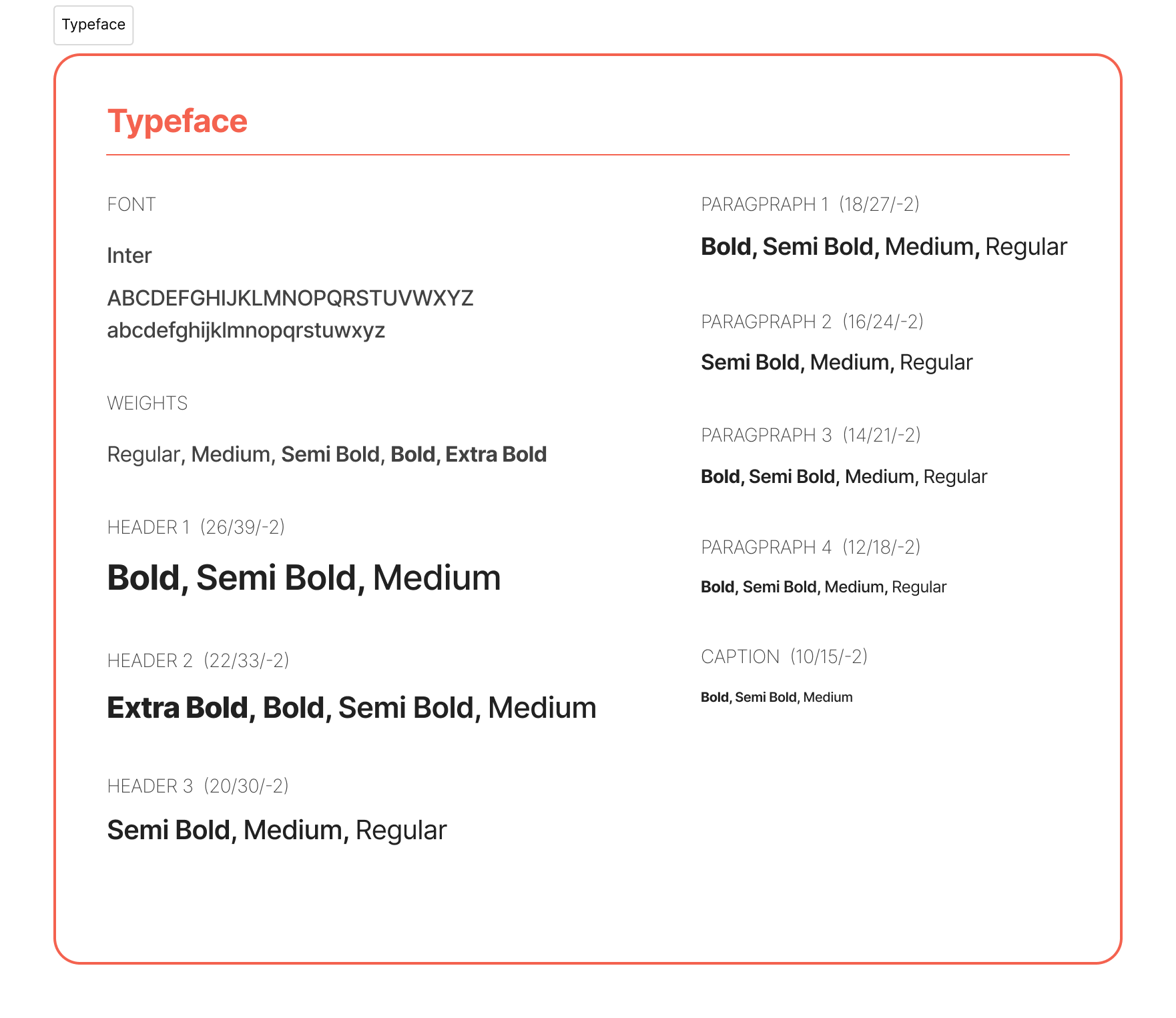Select the font name Inter
The height and width of the screenshot is (1018, 1176).
click(x=129, y=256)
